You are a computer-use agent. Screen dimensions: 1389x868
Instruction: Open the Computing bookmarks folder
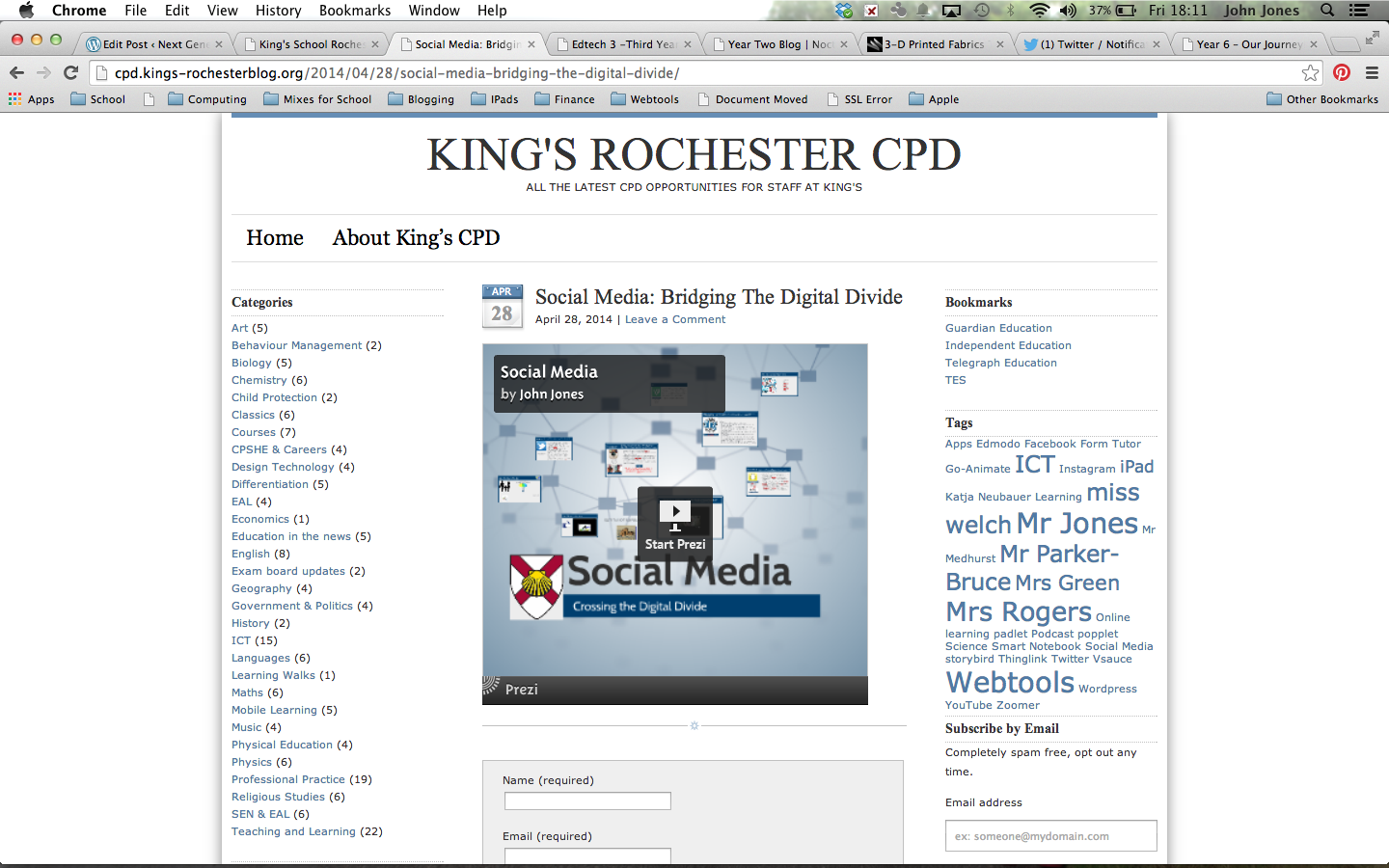(x=207, y=99)
